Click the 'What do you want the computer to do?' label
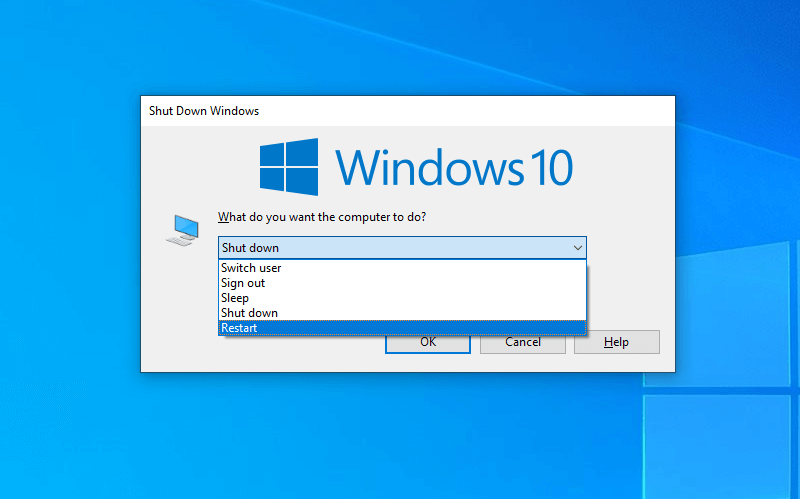This screenshot has height=499, width=800. (x=321, y=217)
